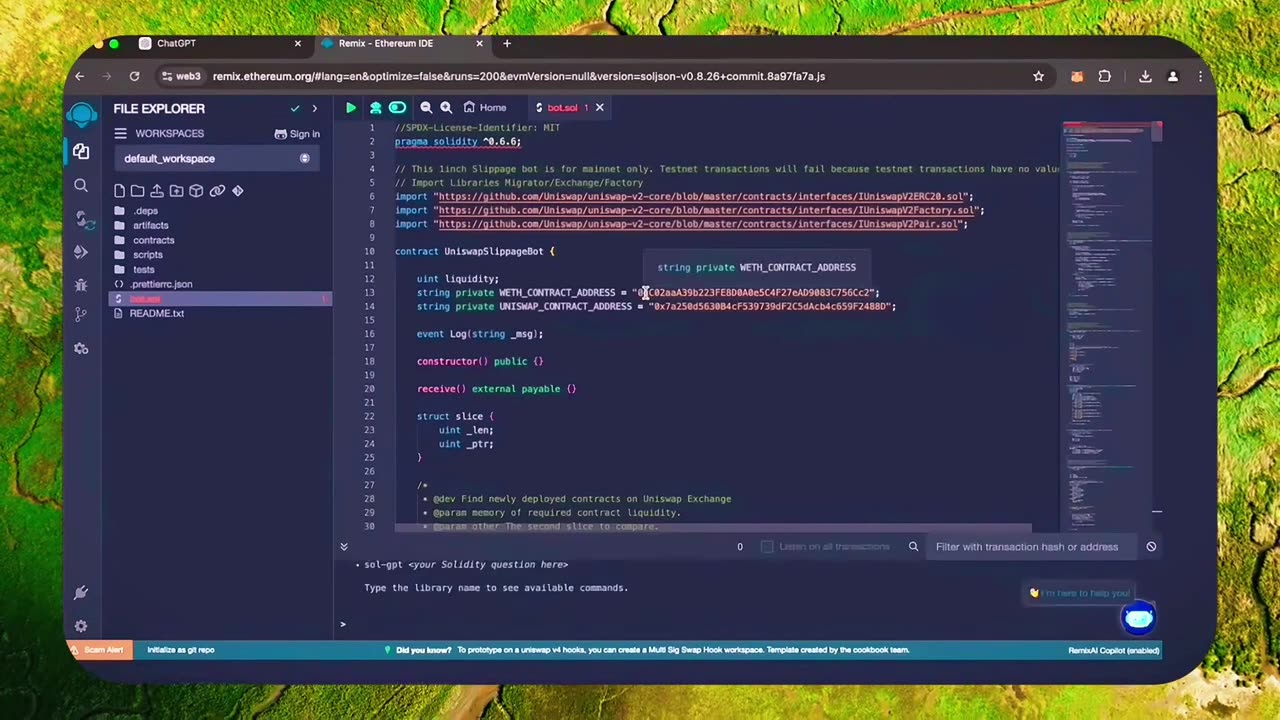Bookmark this page with the star

(1038, 76)
